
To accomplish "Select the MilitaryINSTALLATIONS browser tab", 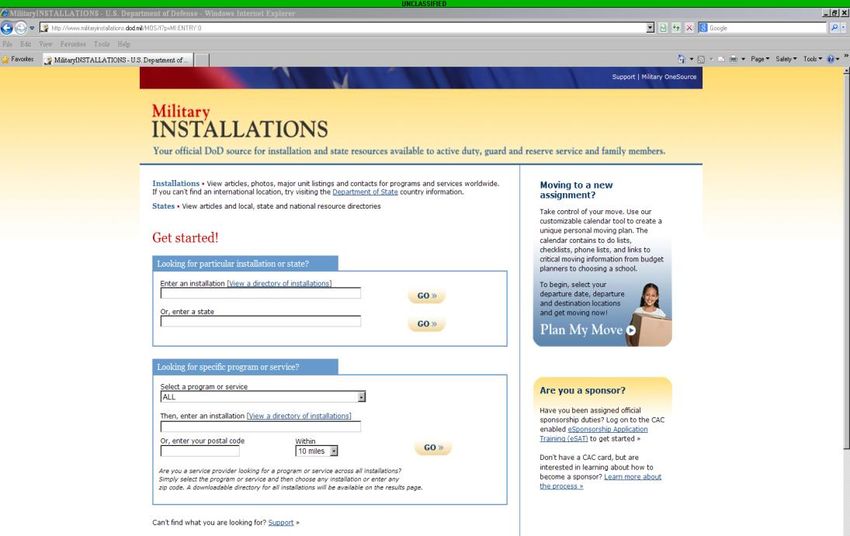I will pos(118,60).
